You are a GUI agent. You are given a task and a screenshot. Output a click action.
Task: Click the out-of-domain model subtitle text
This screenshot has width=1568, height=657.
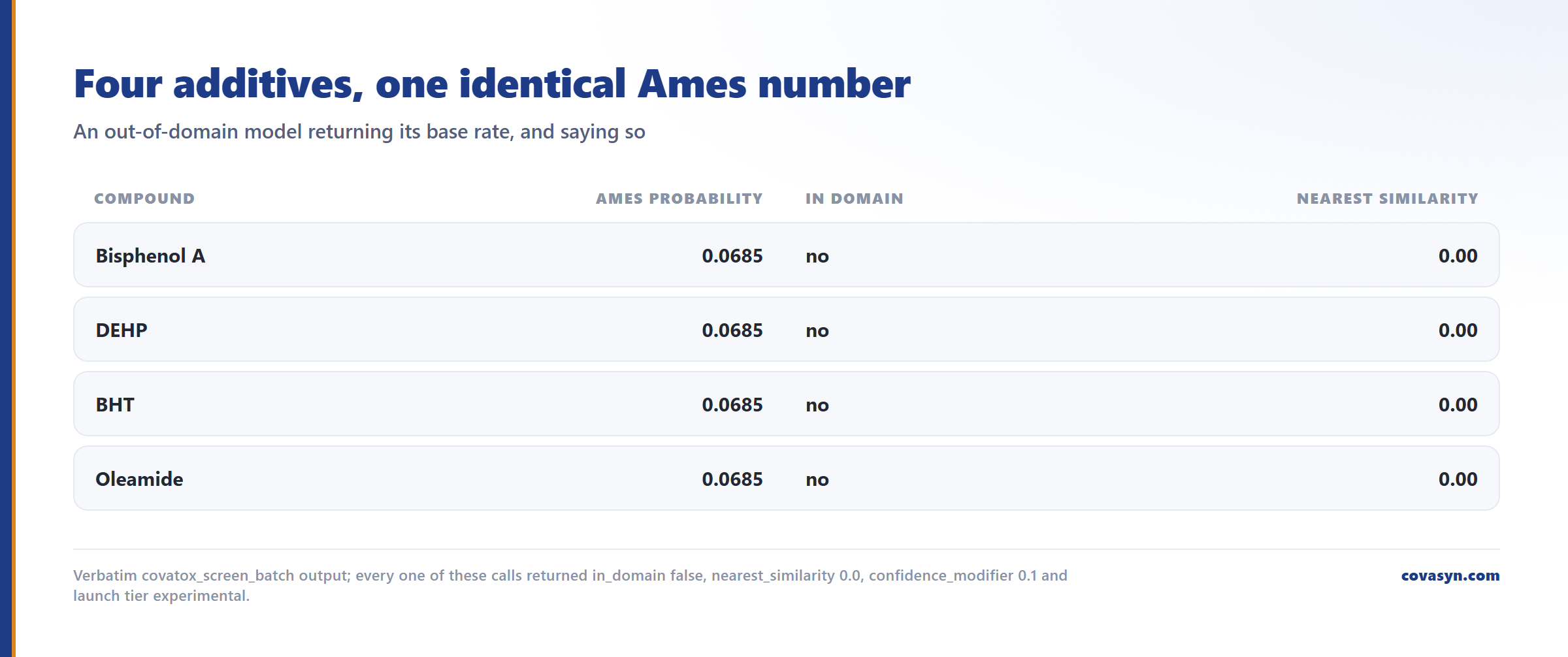(x=359, y=132)
